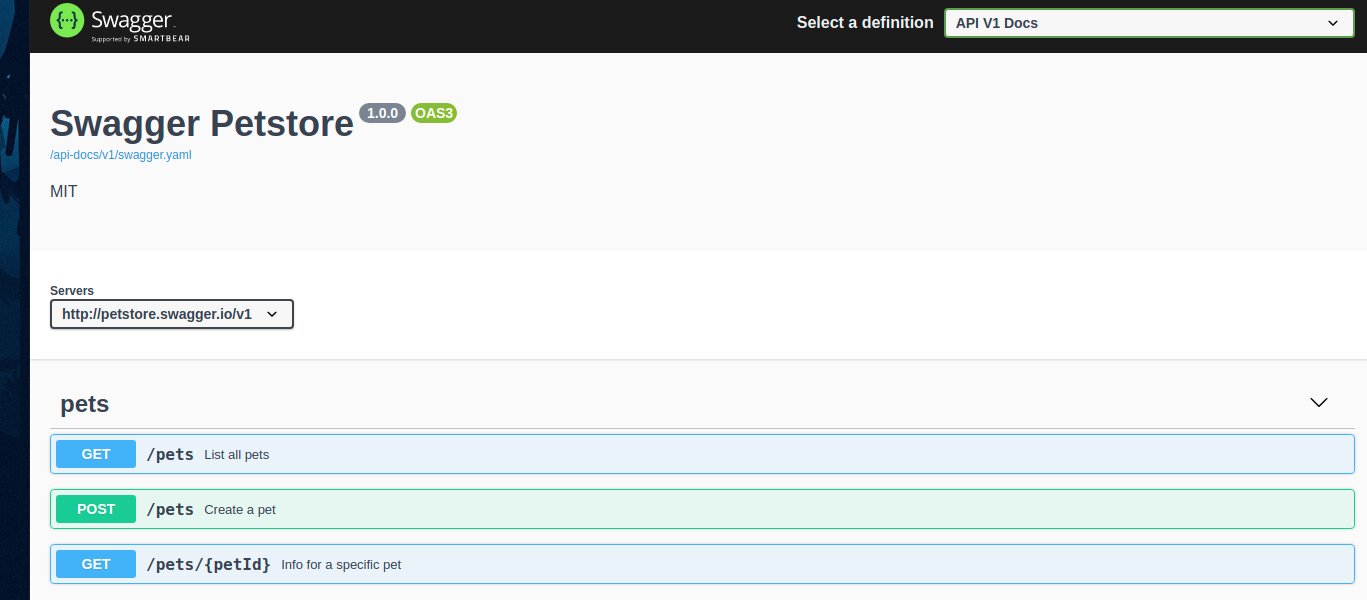This screenshot has height=600, width=1367.
Task: Click the 1.0.0 version badge
Action: (x=382, y=113)
